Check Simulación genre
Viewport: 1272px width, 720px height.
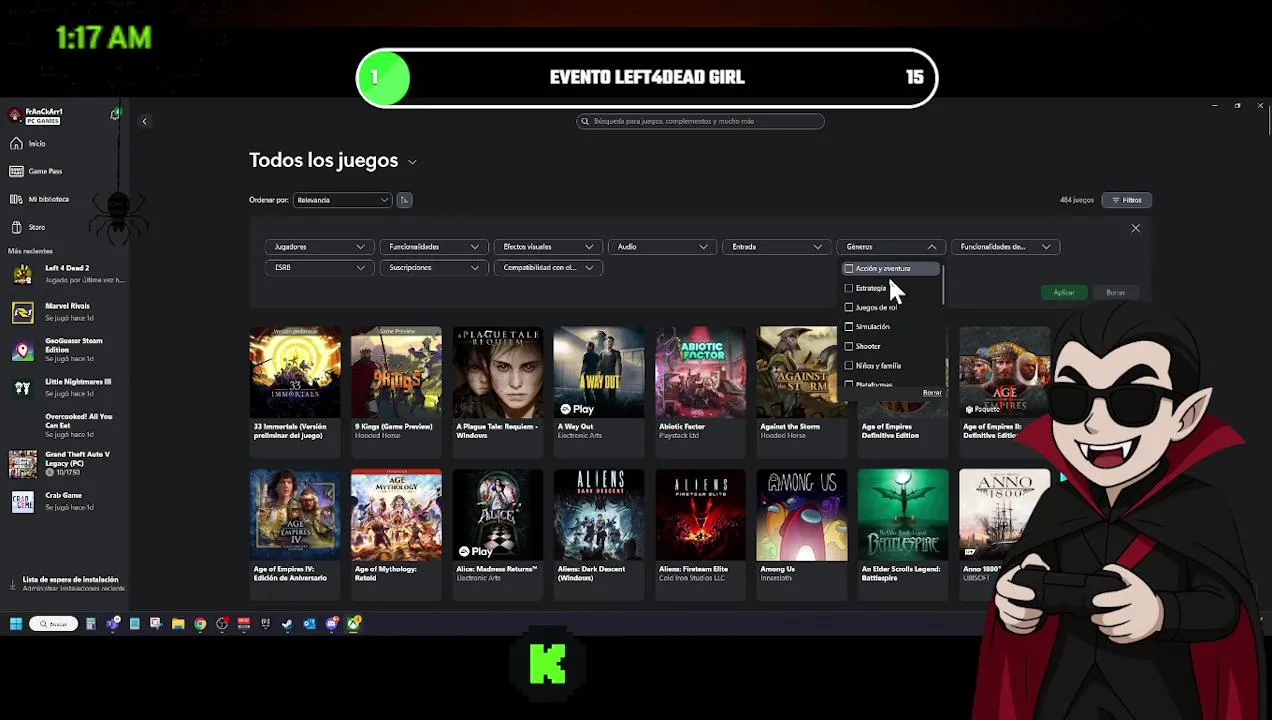849,327
